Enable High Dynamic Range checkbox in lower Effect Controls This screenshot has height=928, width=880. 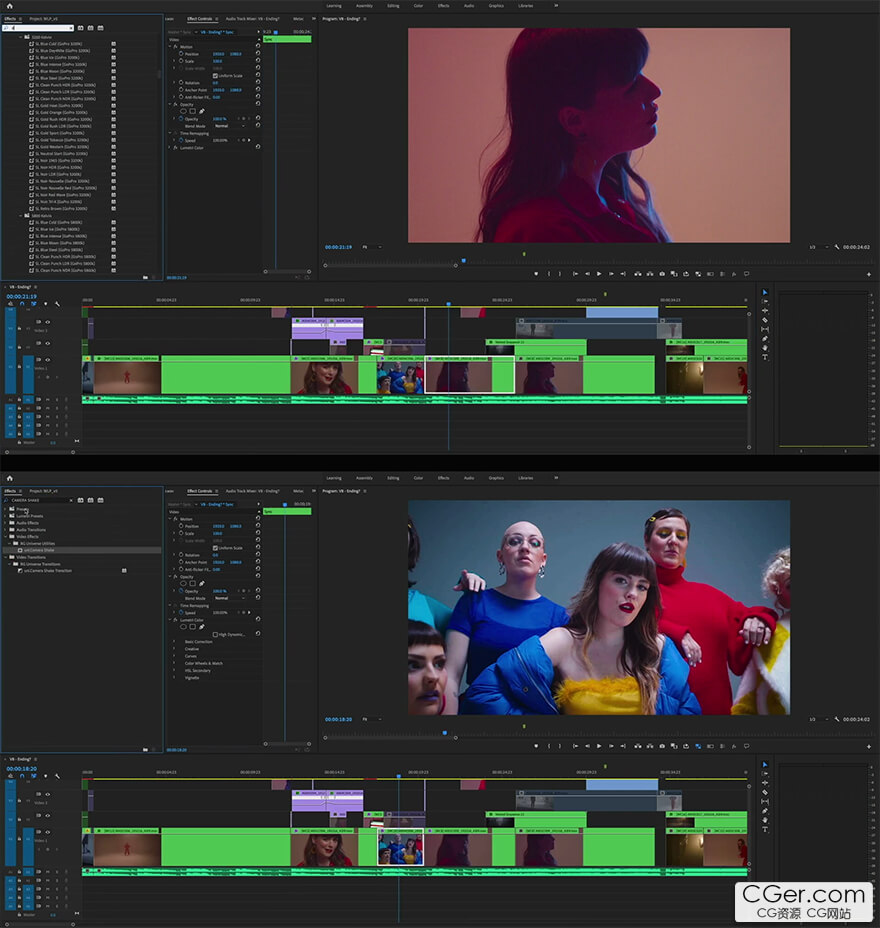point(215,634)
